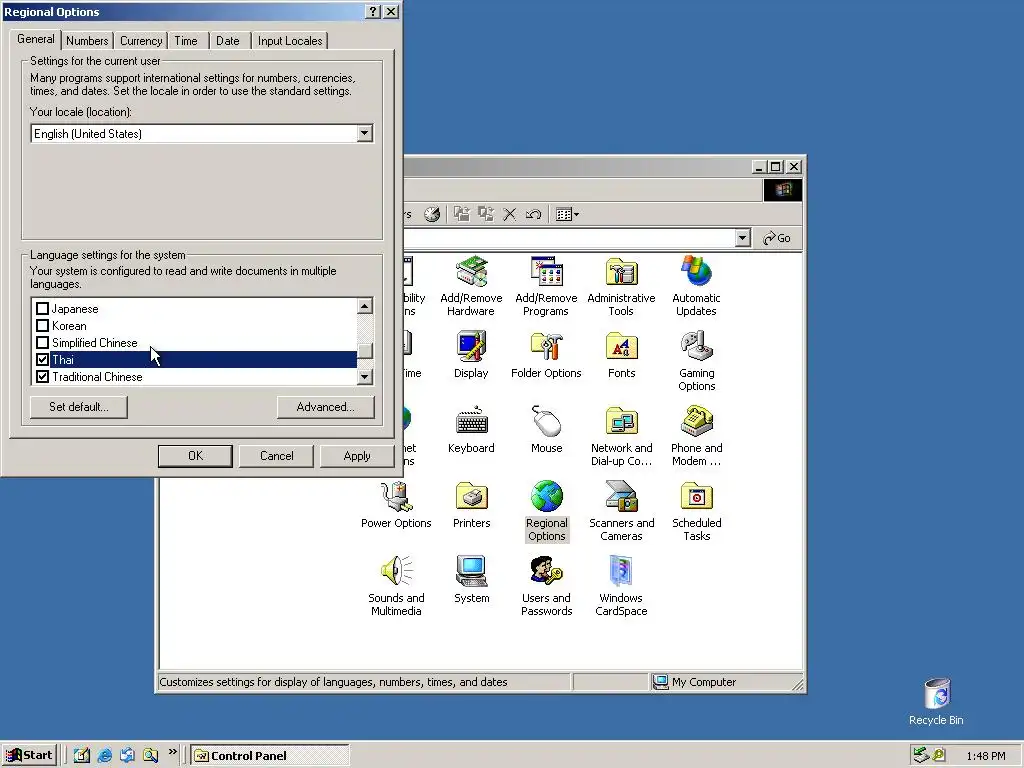The height and width of the screenshot is (768, 1024).
Task: Switch to the Currency tab
Action: coord(141,40)
